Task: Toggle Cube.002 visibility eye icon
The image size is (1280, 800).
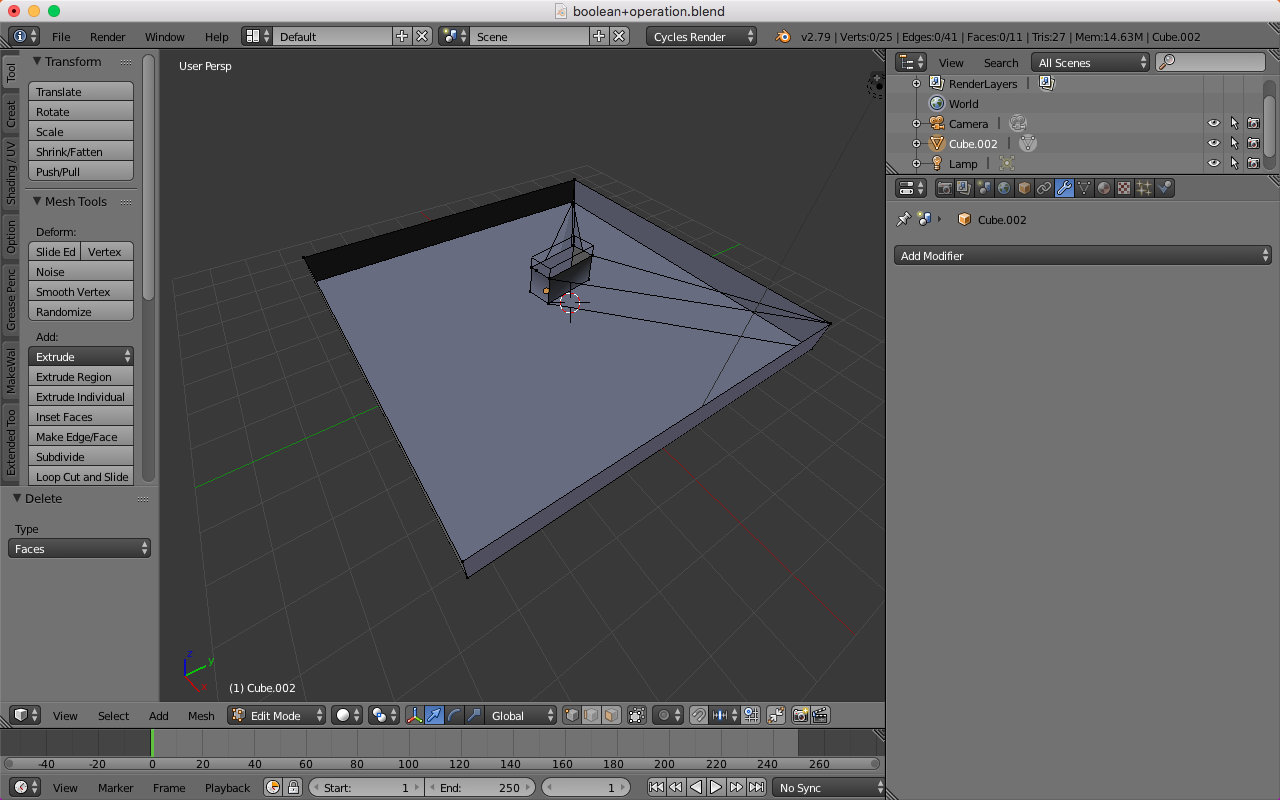Action: [x=1214, y=143]
